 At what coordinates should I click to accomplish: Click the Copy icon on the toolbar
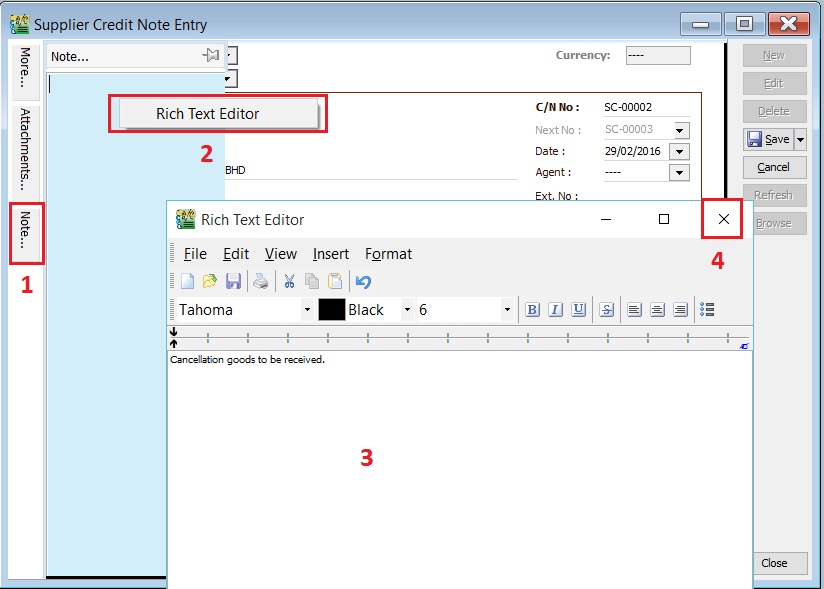[311, 281]
